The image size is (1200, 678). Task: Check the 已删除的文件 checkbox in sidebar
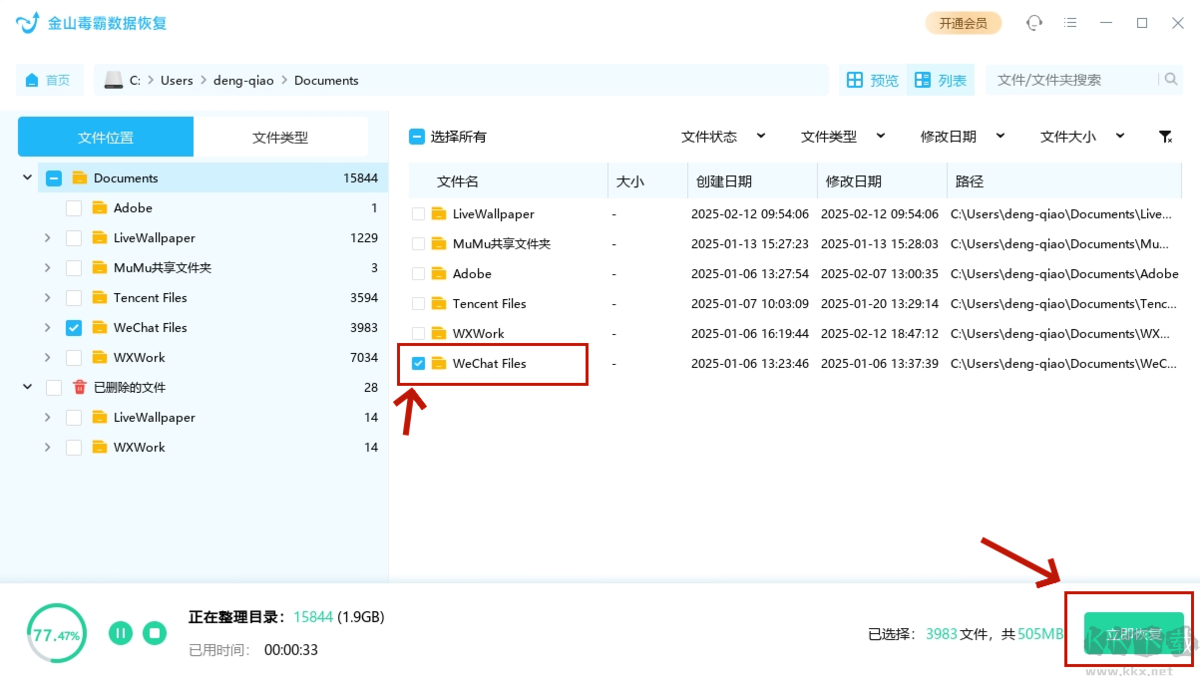54,387
